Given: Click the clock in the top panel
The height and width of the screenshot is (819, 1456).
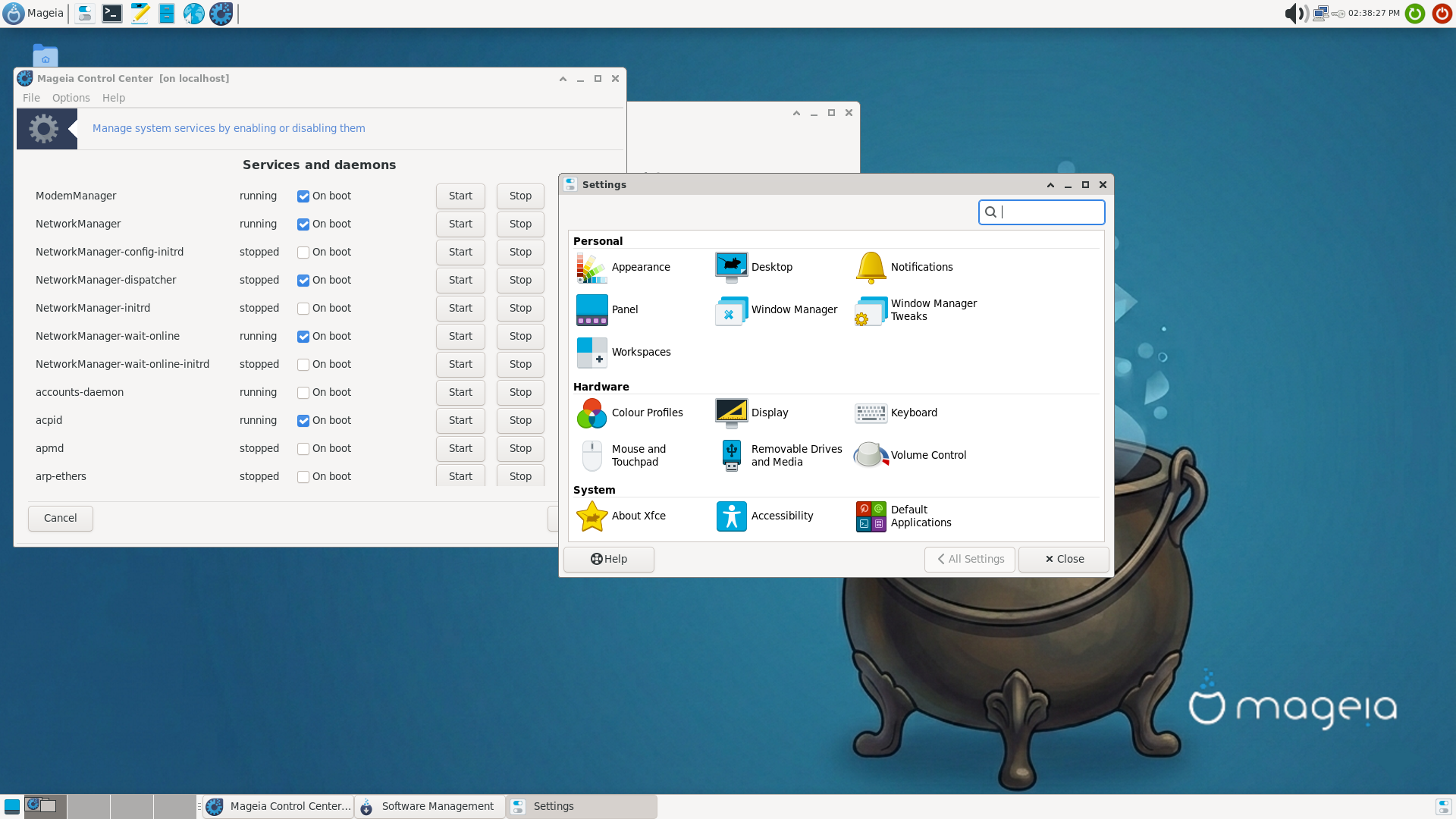Looking at the screenshot, I should click(1374, 13).
